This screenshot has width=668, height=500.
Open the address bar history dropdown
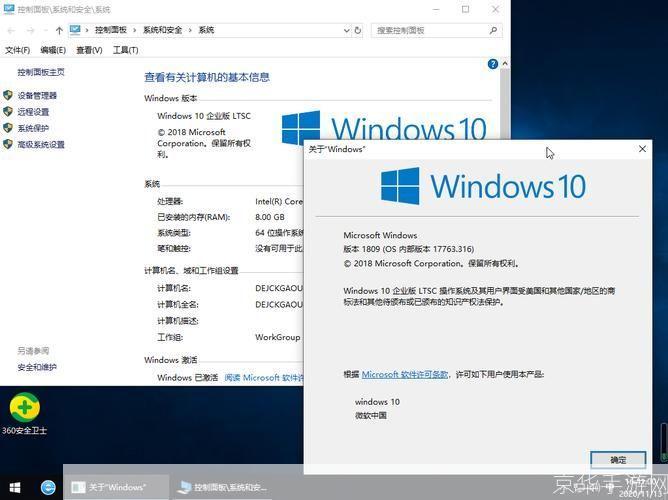(347, 30)
